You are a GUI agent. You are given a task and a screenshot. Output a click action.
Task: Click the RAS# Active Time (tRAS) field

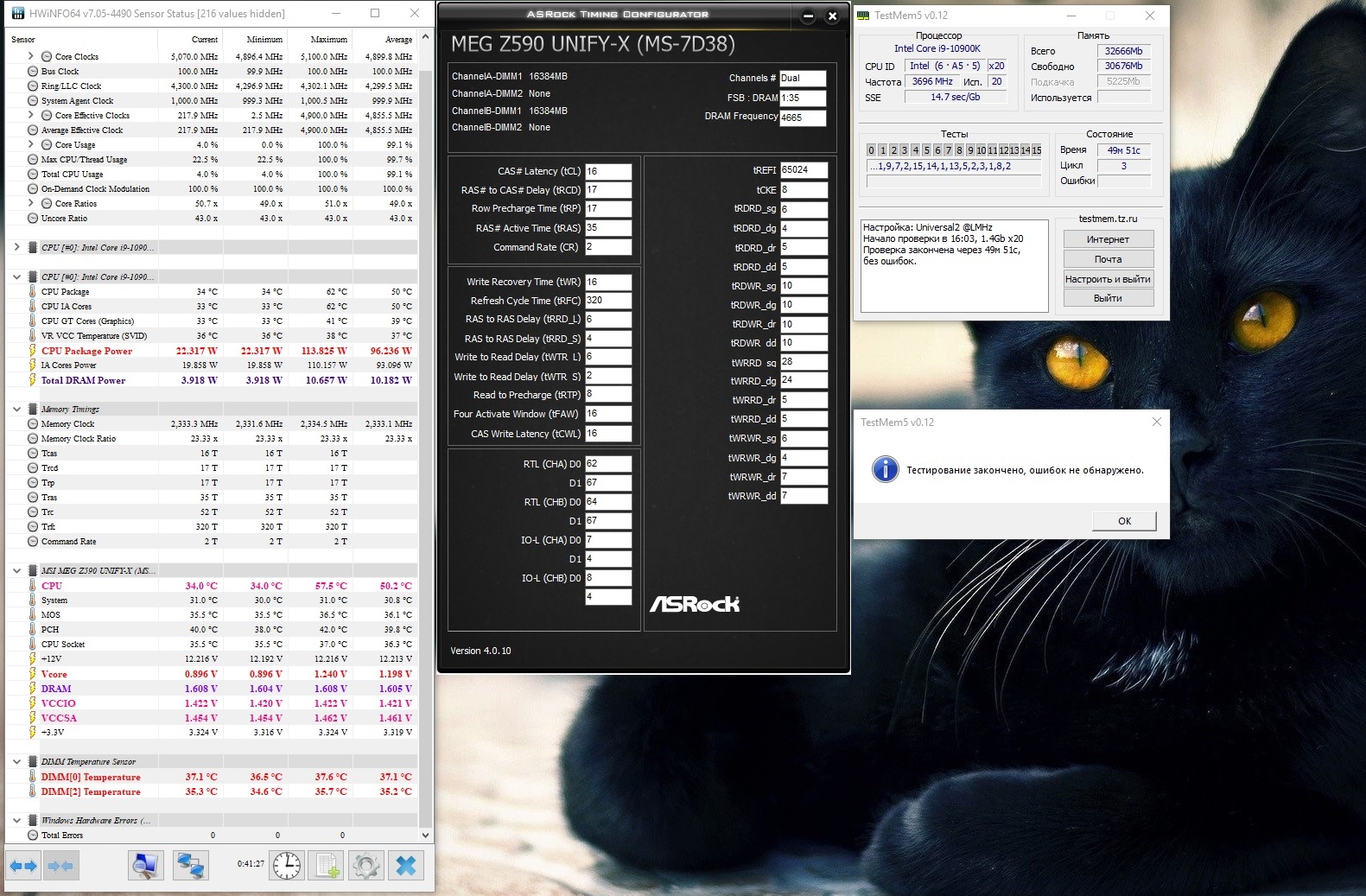[x=608, y=228]
